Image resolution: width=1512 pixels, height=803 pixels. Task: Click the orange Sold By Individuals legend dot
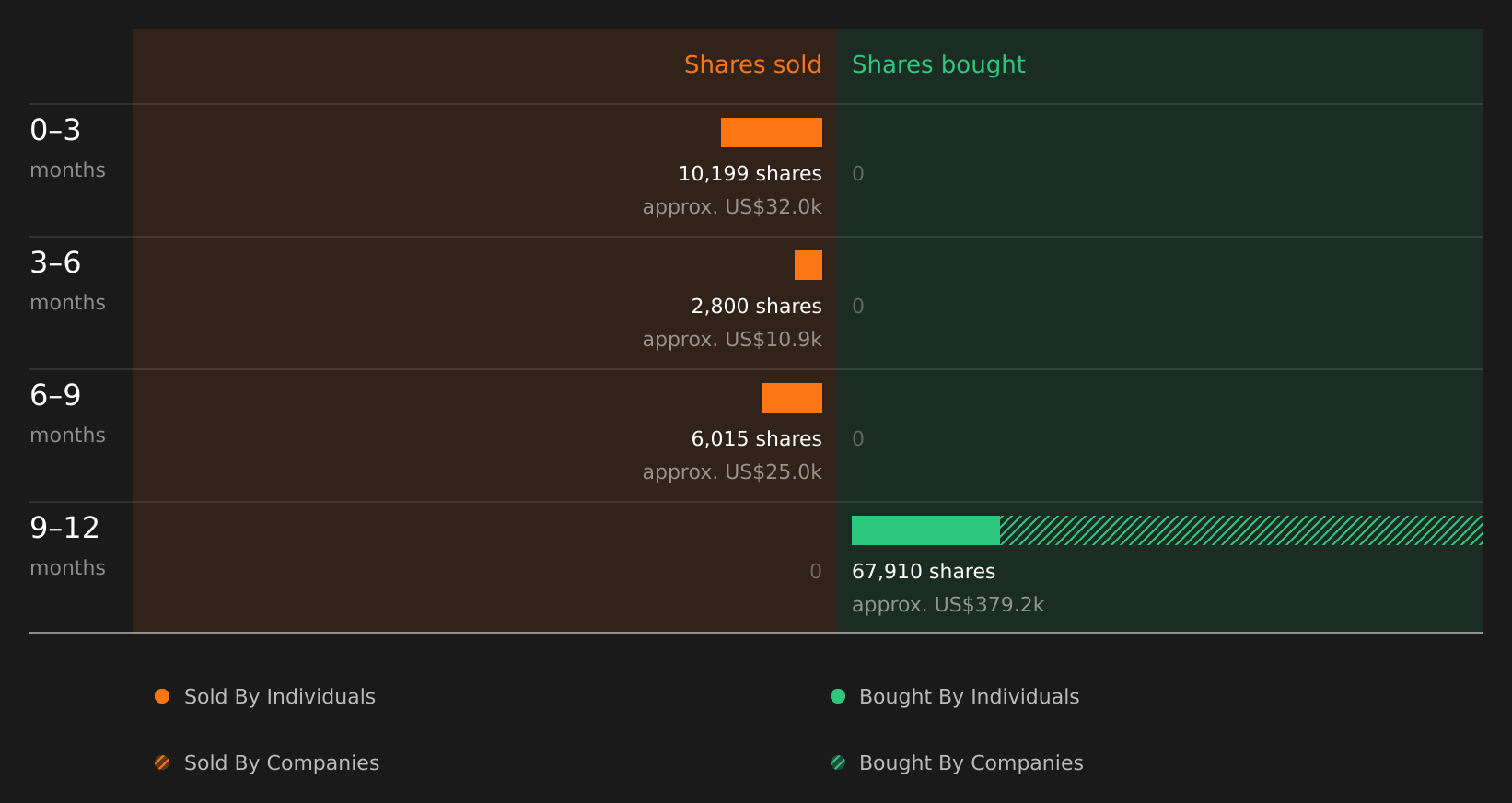click(x=162, y=696)
